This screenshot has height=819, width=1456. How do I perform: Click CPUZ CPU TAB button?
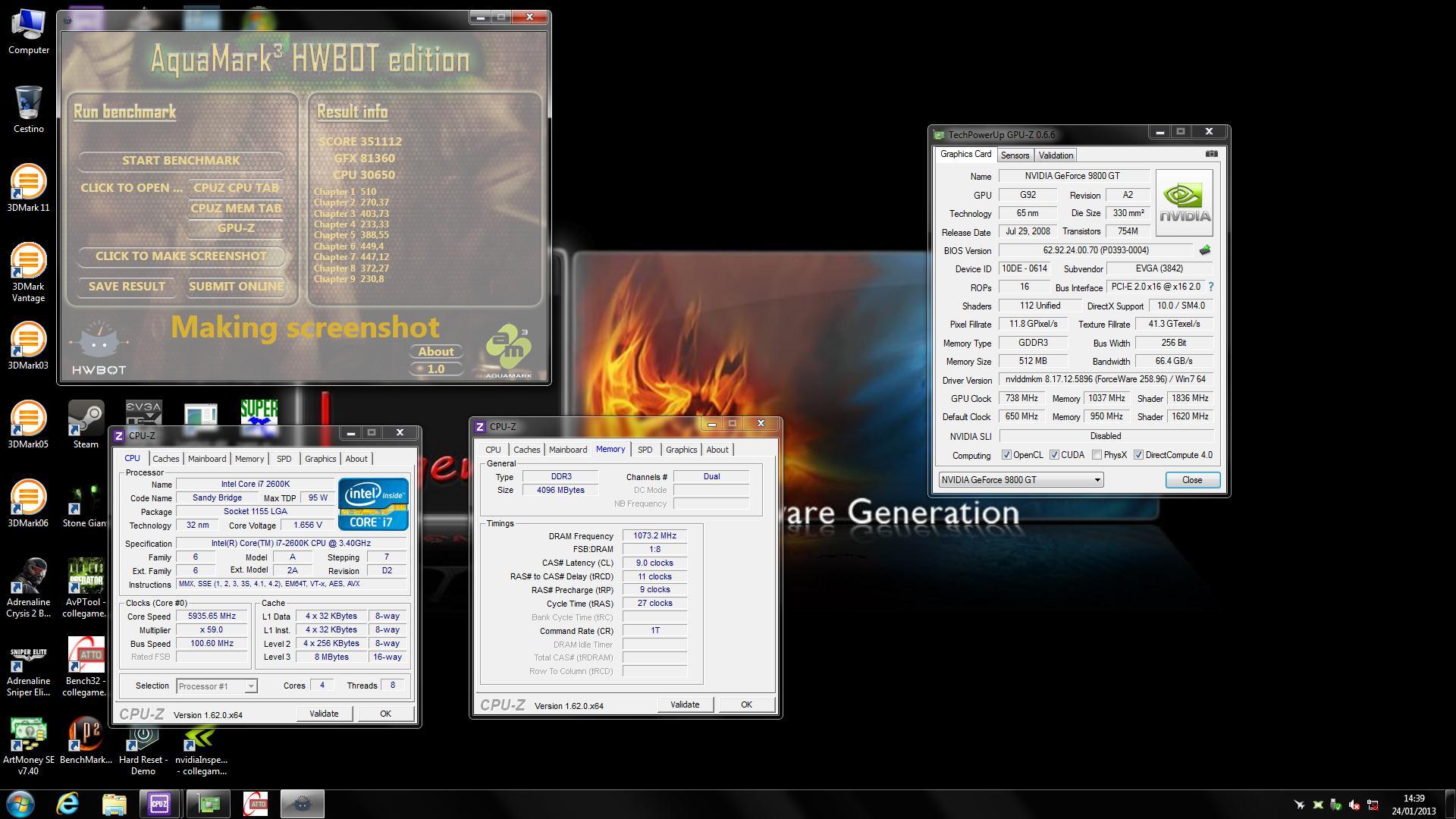coord(236,188)
